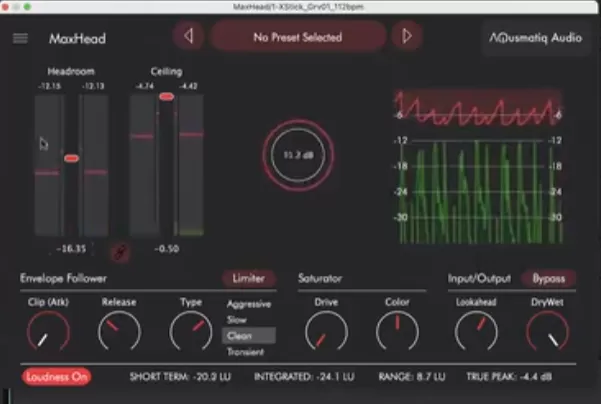The height and width of the screenshot is (404, 601).
Task: Open the hamburger menu
Action: coord(20,38)
